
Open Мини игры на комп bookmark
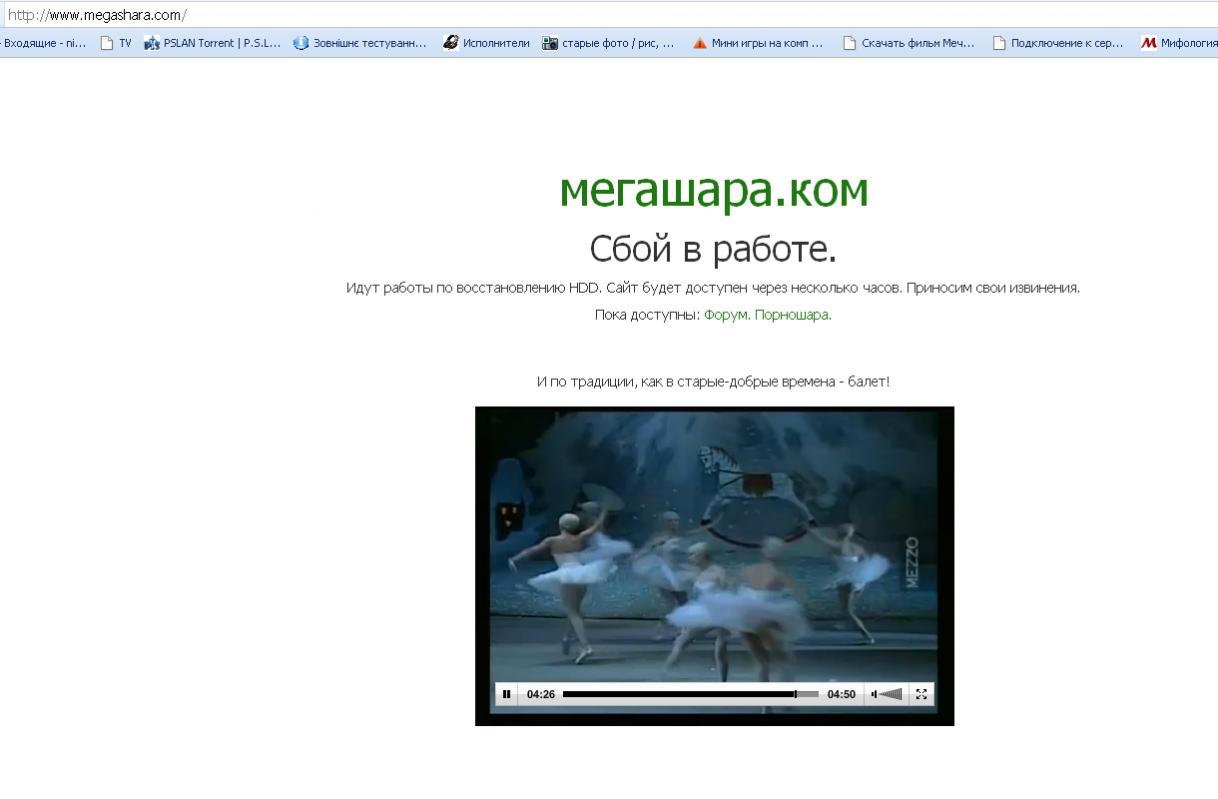point(759,43)
